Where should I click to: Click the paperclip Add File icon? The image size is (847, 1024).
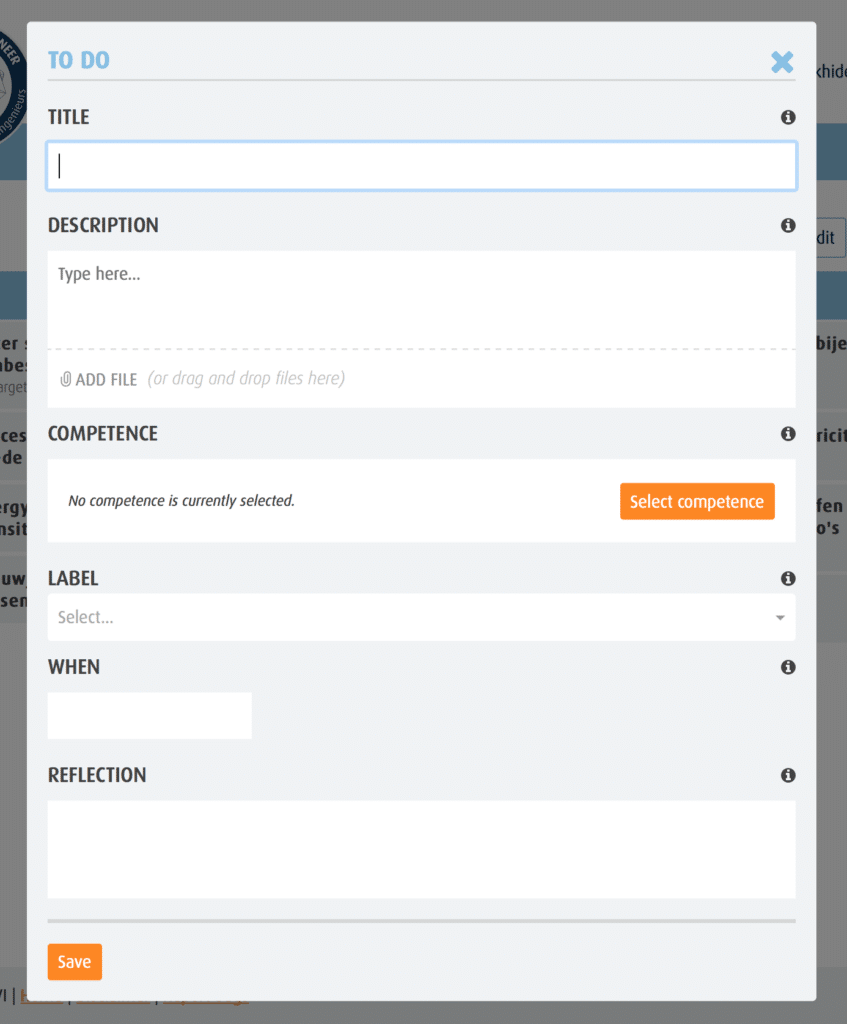[x=65, y=379]
